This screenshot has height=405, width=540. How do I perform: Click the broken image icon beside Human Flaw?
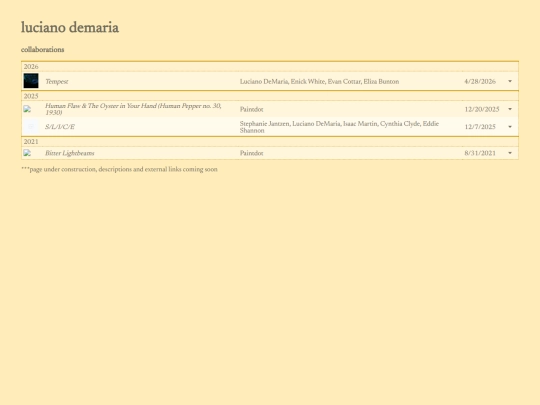pos(27,109)
